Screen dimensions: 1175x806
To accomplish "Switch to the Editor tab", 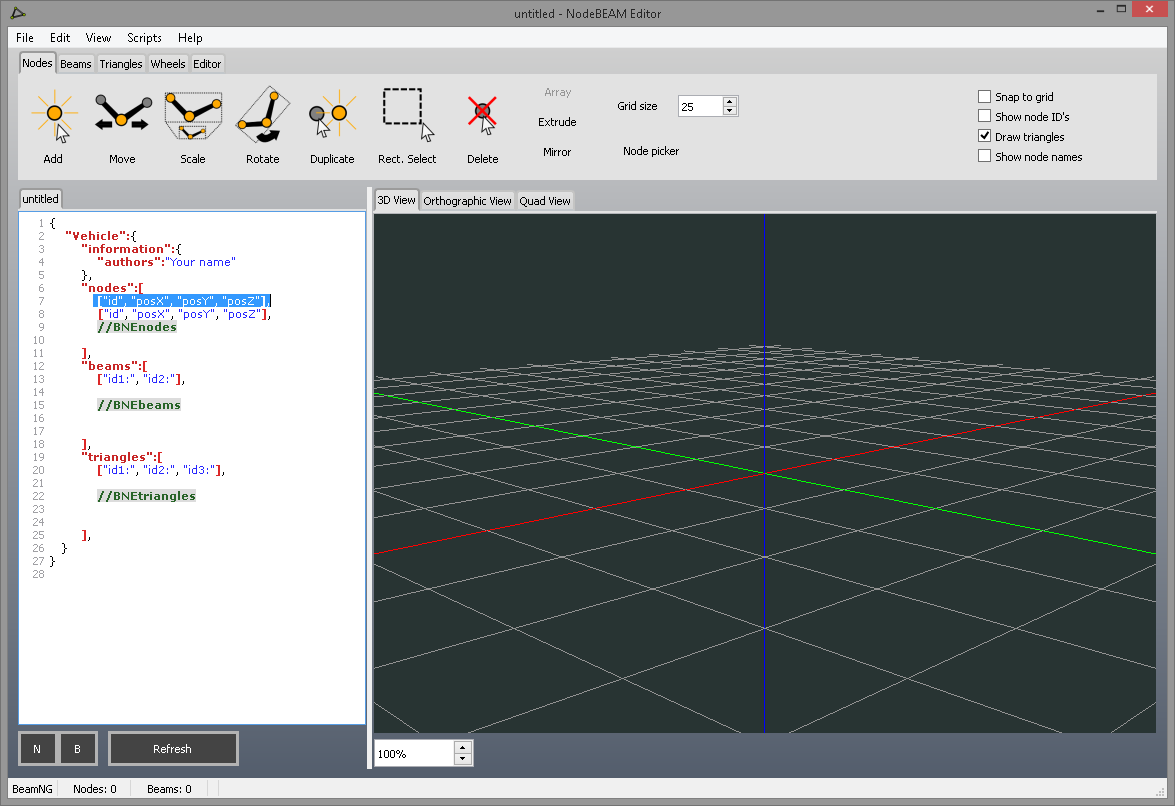I will pos(207,64).
